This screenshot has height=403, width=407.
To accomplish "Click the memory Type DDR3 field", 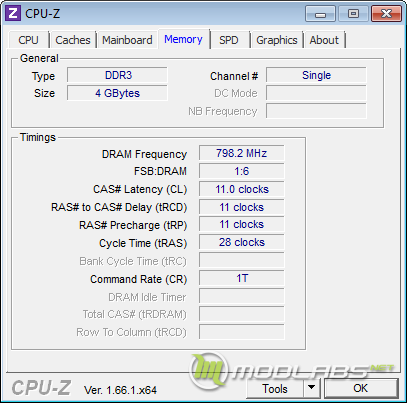I will 117,75.
